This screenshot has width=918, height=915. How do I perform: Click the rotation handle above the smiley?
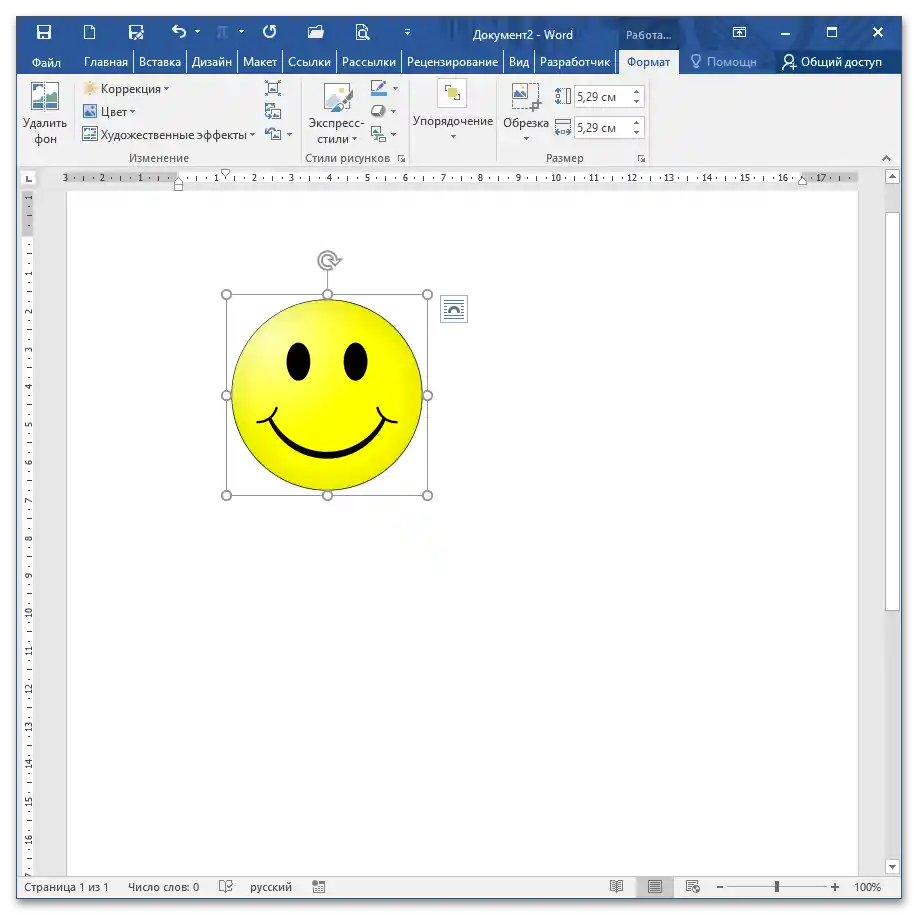click(x=329, y=260)
